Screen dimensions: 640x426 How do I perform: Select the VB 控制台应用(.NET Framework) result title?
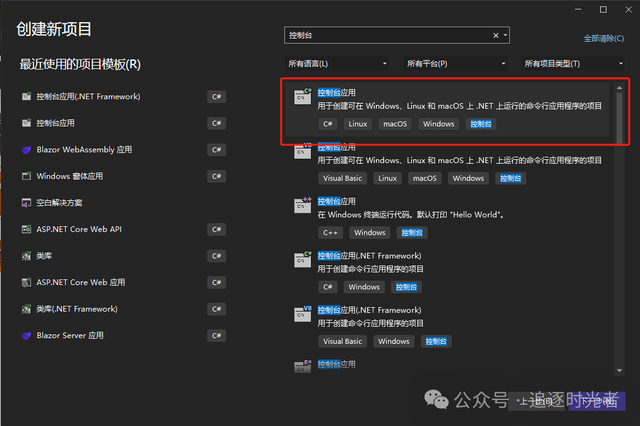369,310
